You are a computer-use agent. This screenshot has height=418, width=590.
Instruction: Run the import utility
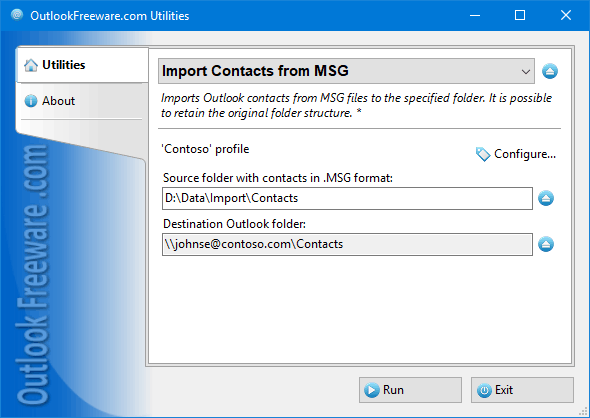click(x=410, y=390)
